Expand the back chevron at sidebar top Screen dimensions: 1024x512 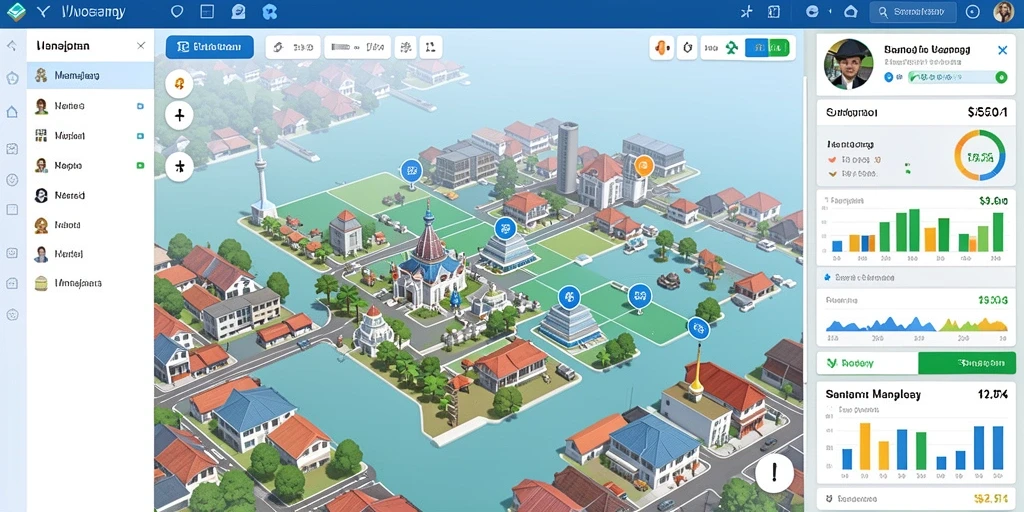click(x=12, y=46)
